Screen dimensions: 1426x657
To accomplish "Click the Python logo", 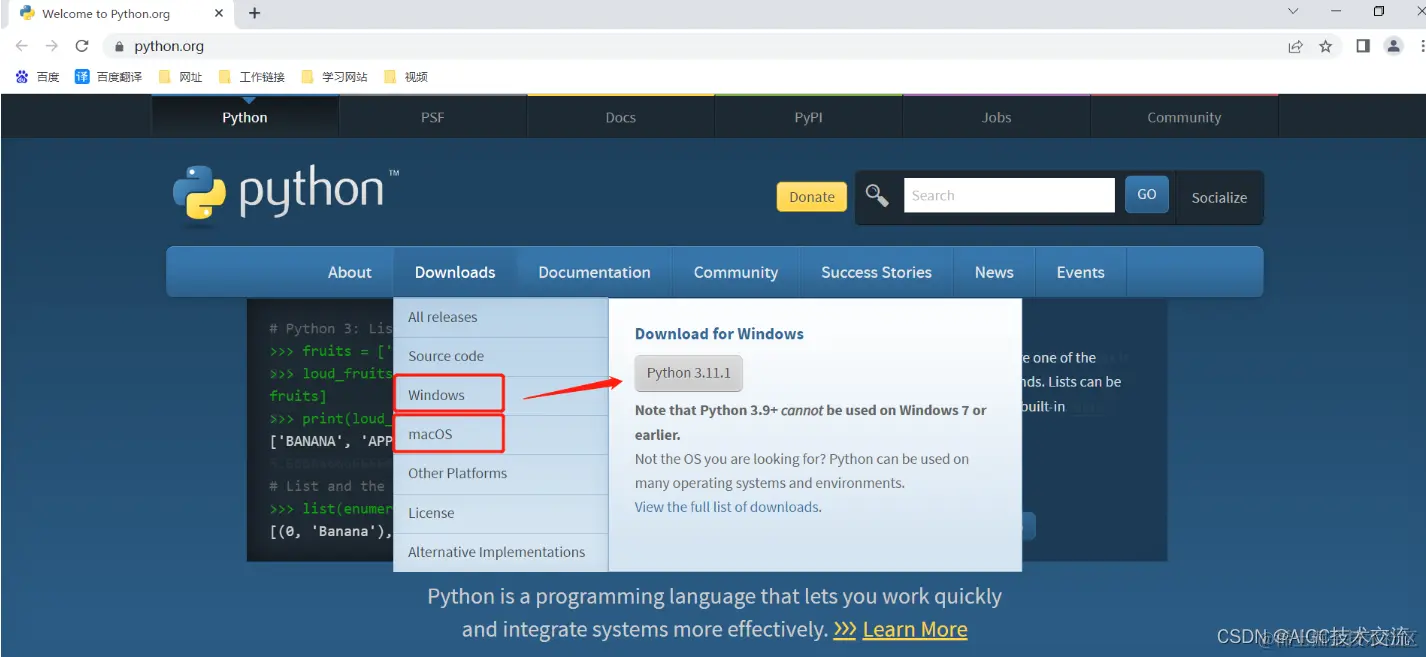I will coord(286,194).
